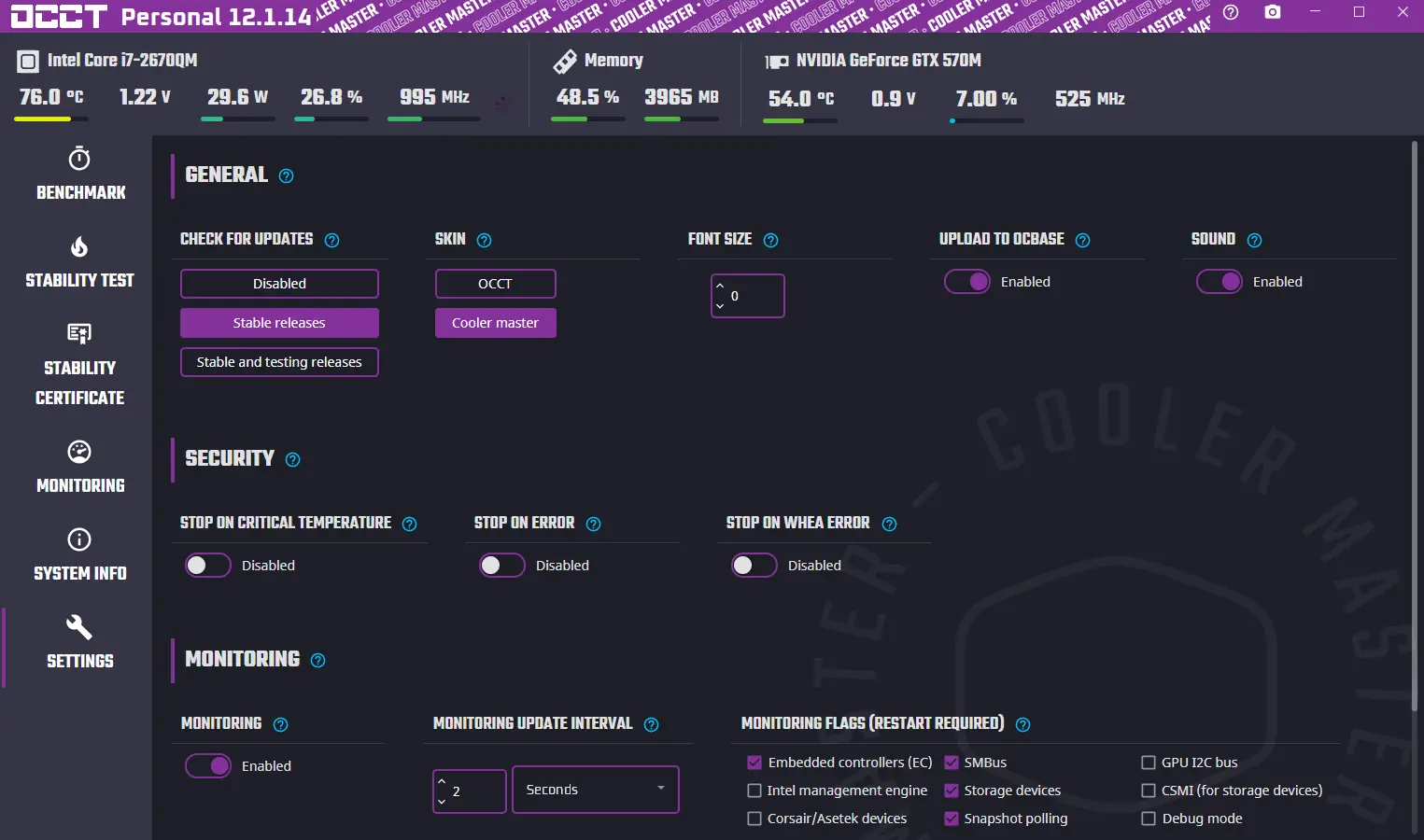
Task: Click help icon beside Monitoring Flags
Action: click(x=1022, y=724)
